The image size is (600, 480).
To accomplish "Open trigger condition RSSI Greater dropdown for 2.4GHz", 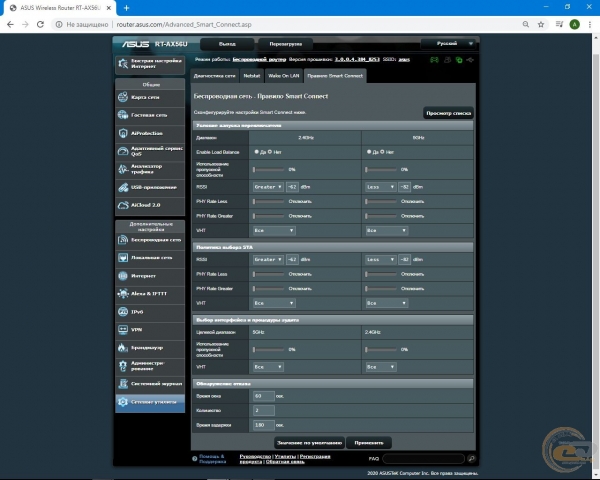I will click(x=268, y=187).
